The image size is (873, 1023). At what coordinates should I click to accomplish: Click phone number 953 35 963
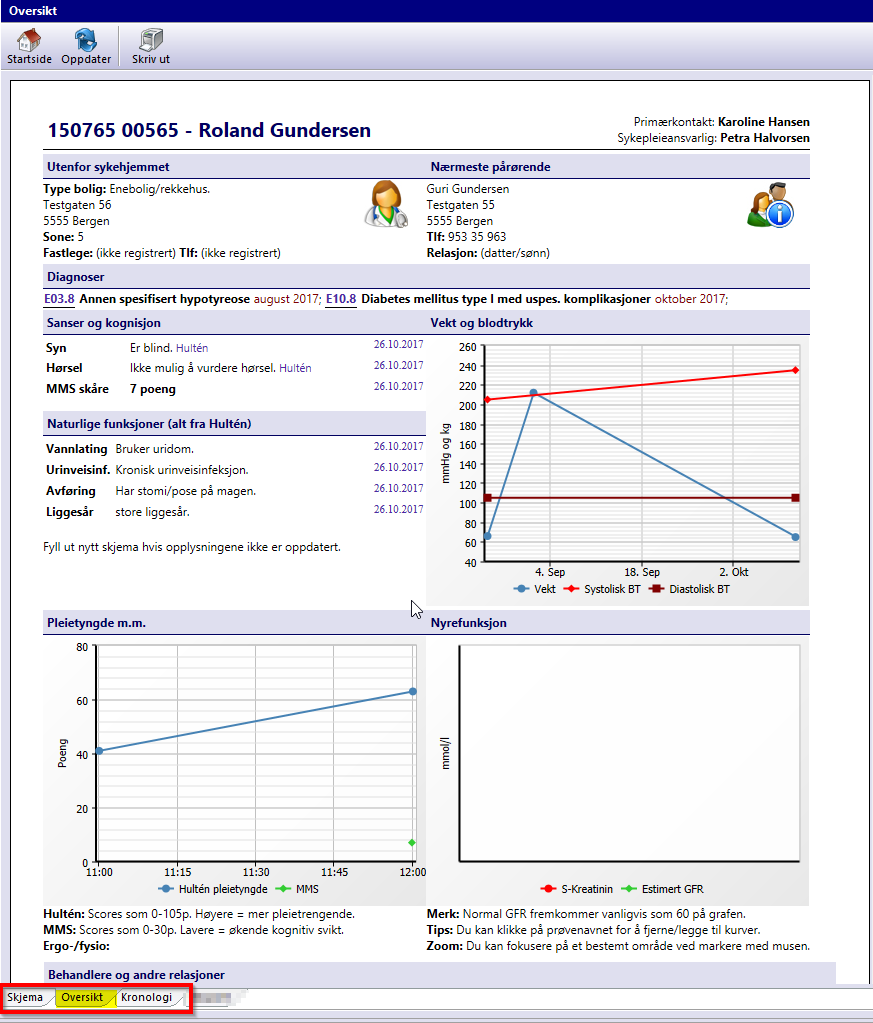(477, 237)
